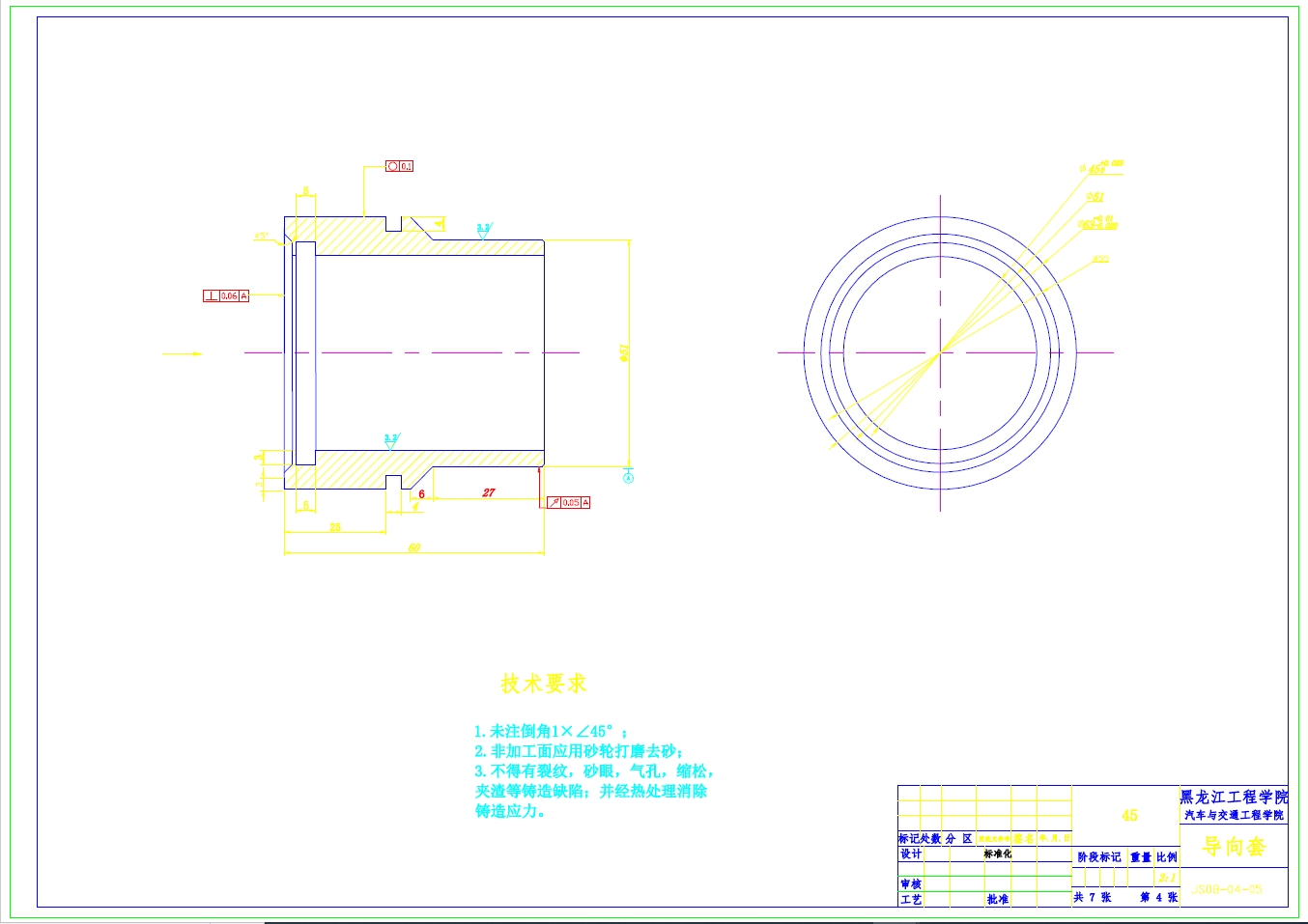This screenshot has height=924, width=1308.
Task: Click the datum 'A' circle symbol
Action: [628, 477]
